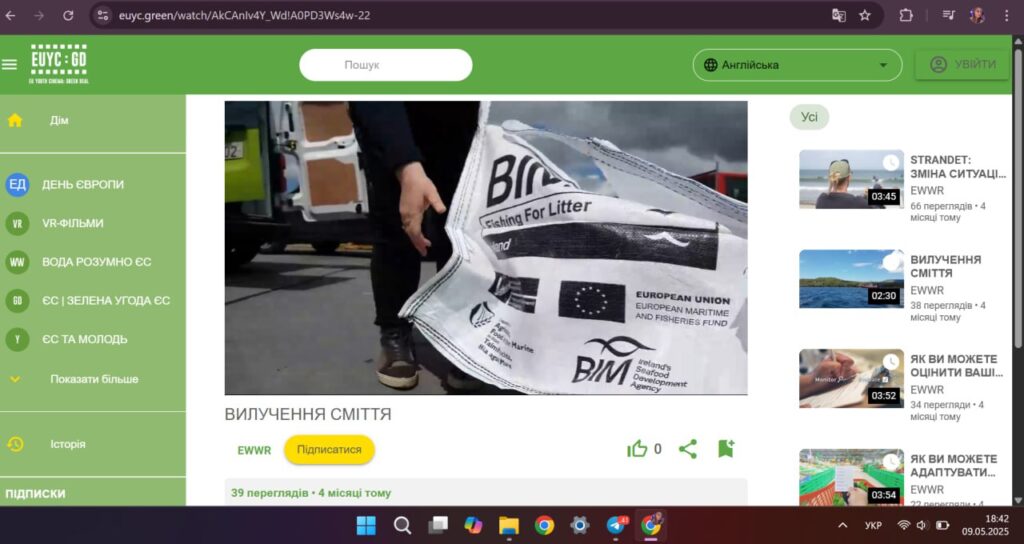Open ЯК ВИ МОЖЕТЕ ОЦІНИТИ ВАШІ... title
1024x544 pixels.
[x=956, y=366]
